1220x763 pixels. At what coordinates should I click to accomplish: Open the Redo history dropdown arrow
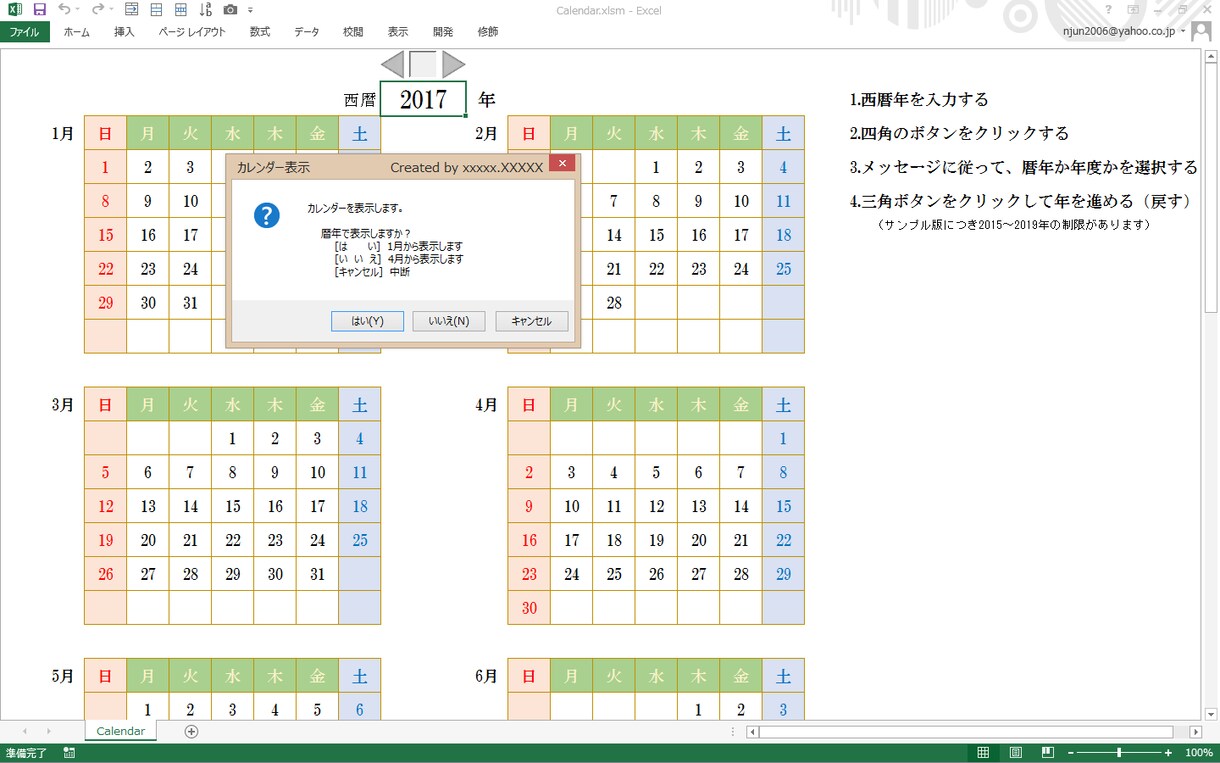pos(111,10)
